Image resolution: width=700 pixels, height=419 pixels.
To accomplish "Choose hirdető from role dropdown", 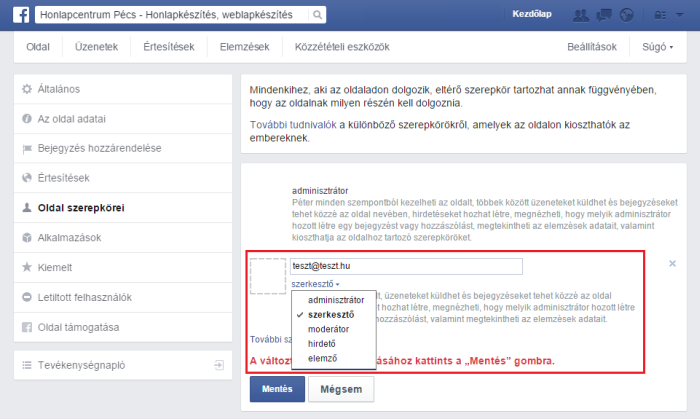I will click(333, 344).
